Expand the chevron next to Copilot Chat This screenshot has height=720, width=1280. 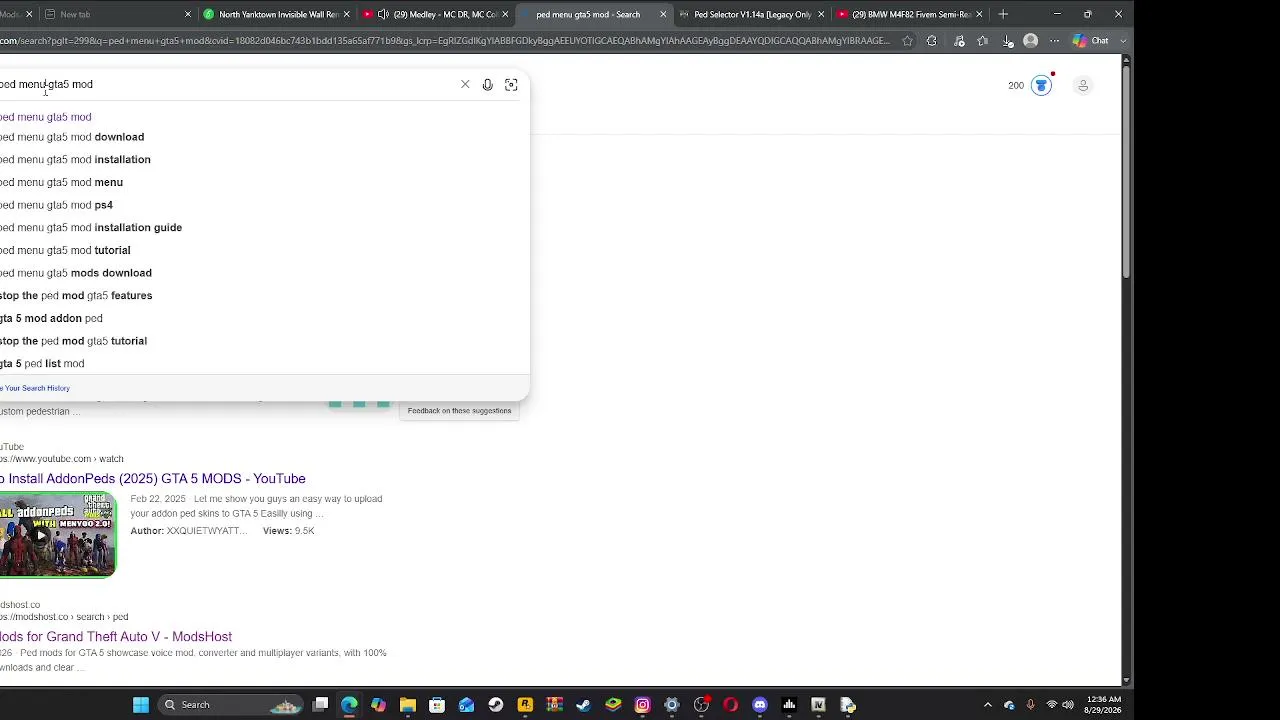point(1123,41)
